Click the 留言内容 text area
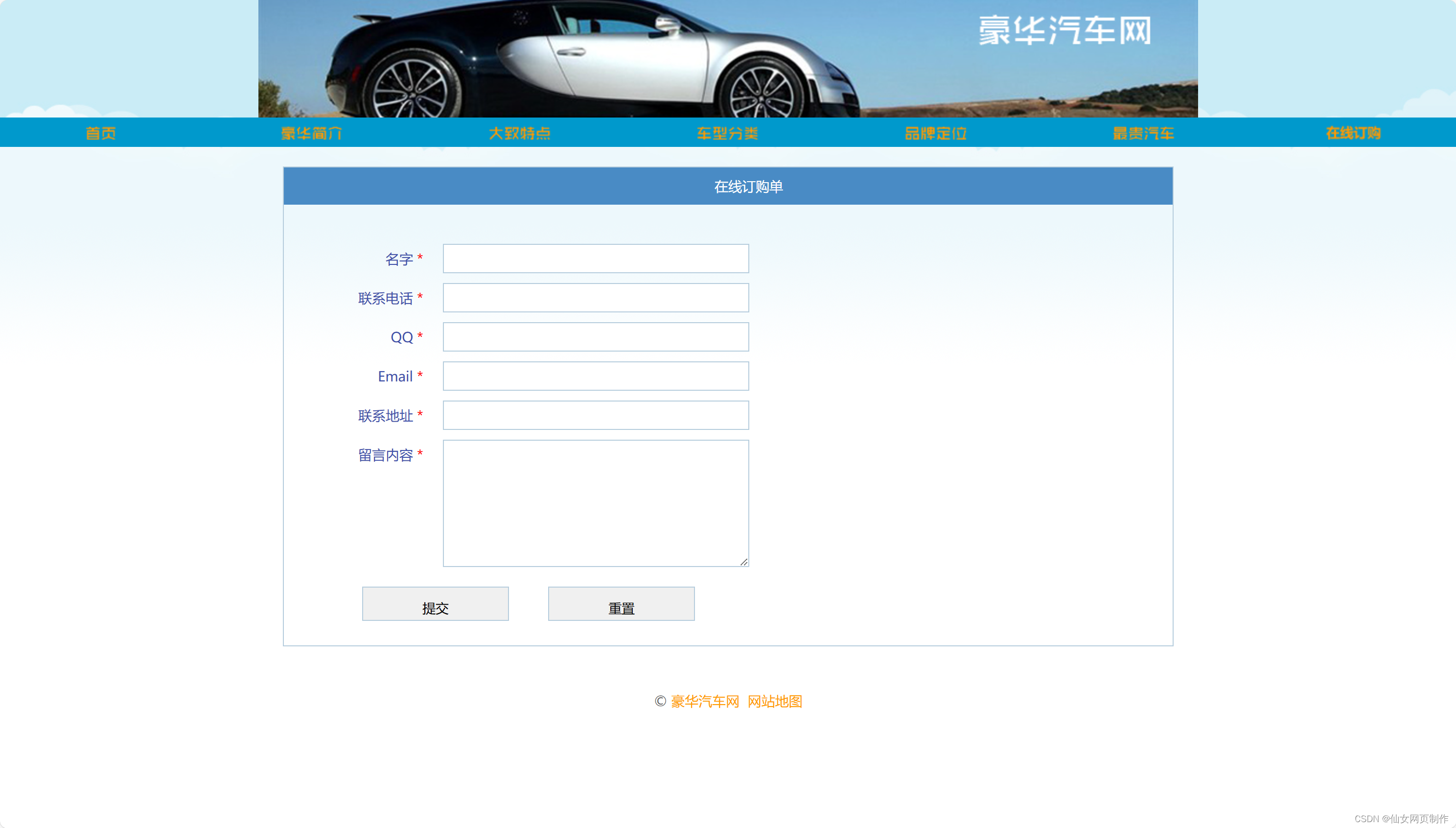Viewport: 1456px width, 828px height. tap(596, 503)
